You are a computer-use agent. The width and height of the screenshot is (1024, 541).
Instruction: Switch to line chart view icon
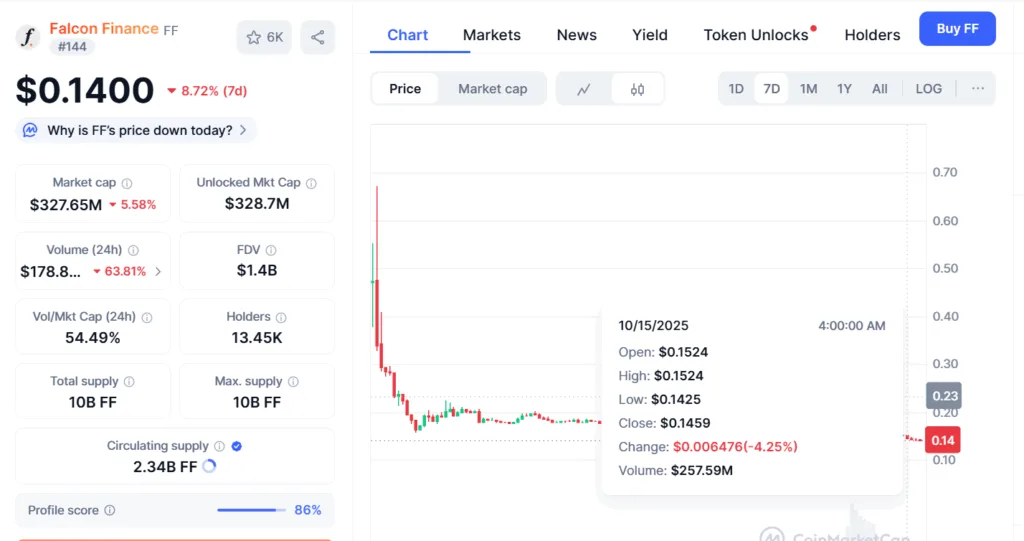[x=584, y=89]
